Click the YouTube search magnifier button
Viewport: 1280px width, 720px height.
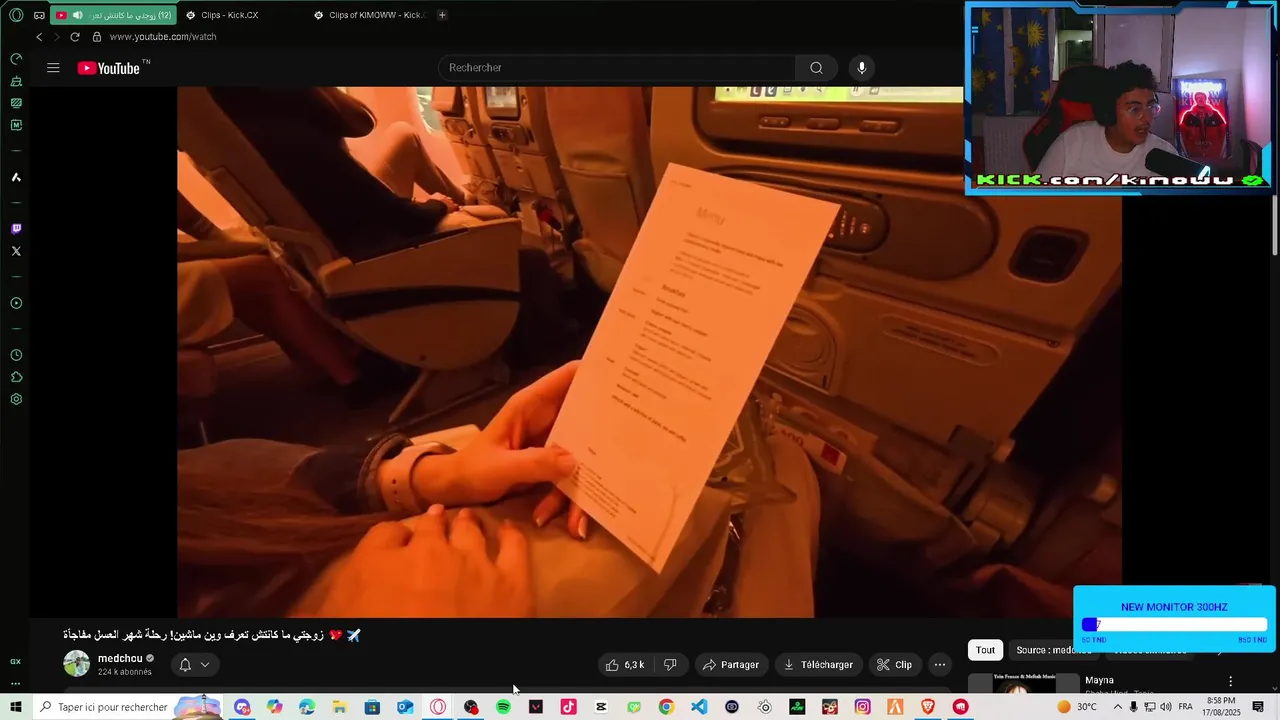[x=816, y=68]
